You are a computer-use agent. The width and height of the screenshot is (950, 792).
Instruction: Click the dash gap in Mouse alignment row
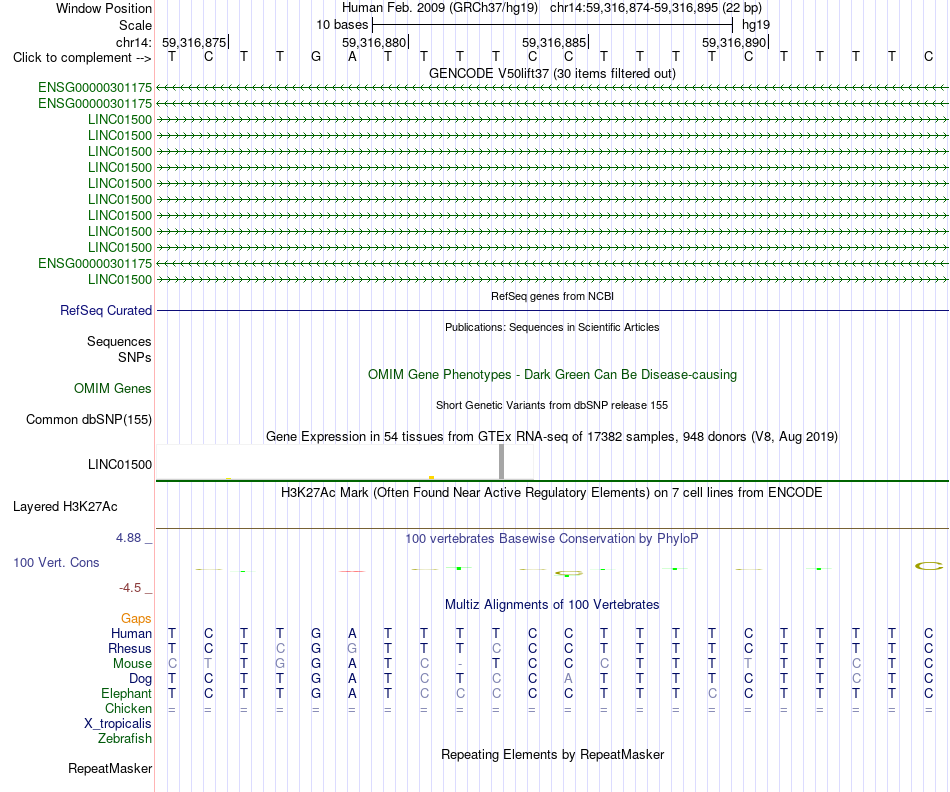click(x=460, y=664)
